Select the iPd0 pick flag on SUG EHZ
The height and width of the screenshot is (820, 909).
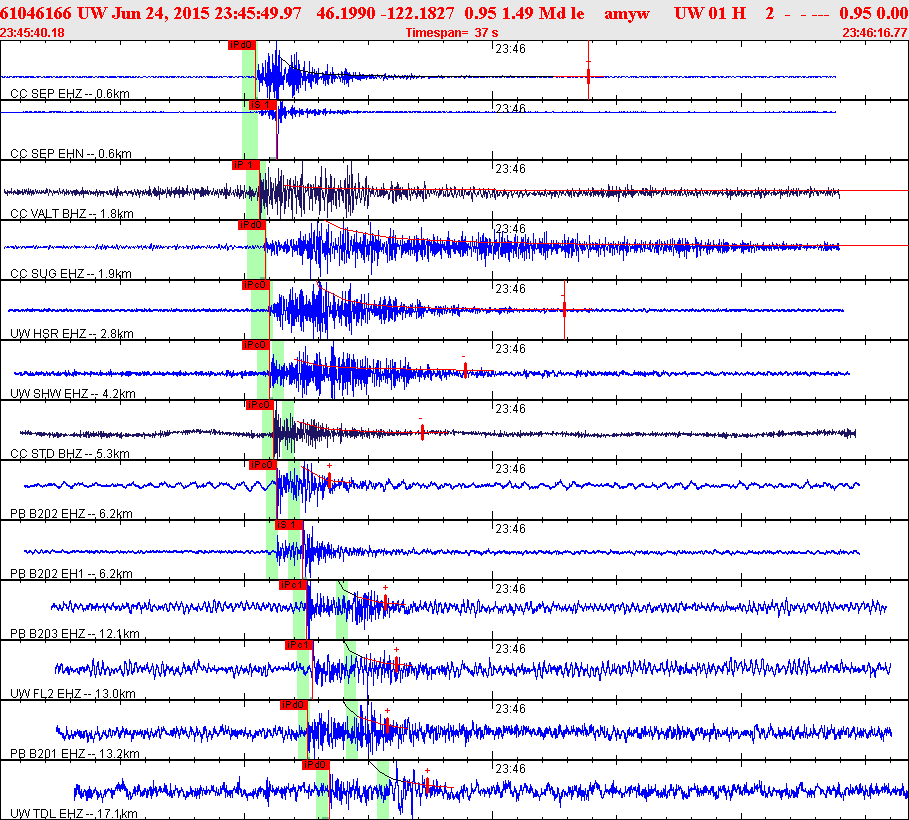(251, 225)
